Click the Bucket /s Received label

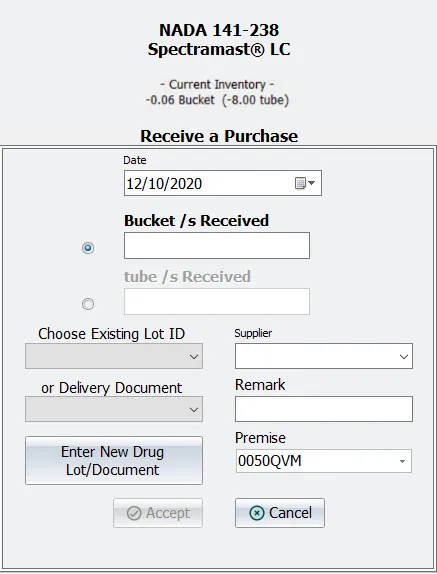[x=197, y=221]
